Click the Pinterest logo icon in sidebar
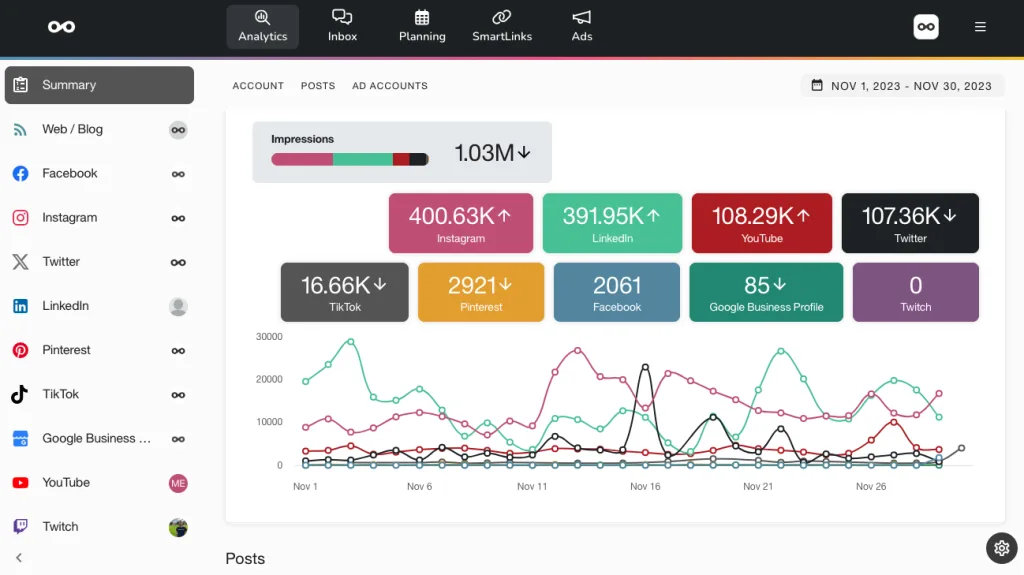1024x575 pixels. pyautogui.click(x=20, y=350)
